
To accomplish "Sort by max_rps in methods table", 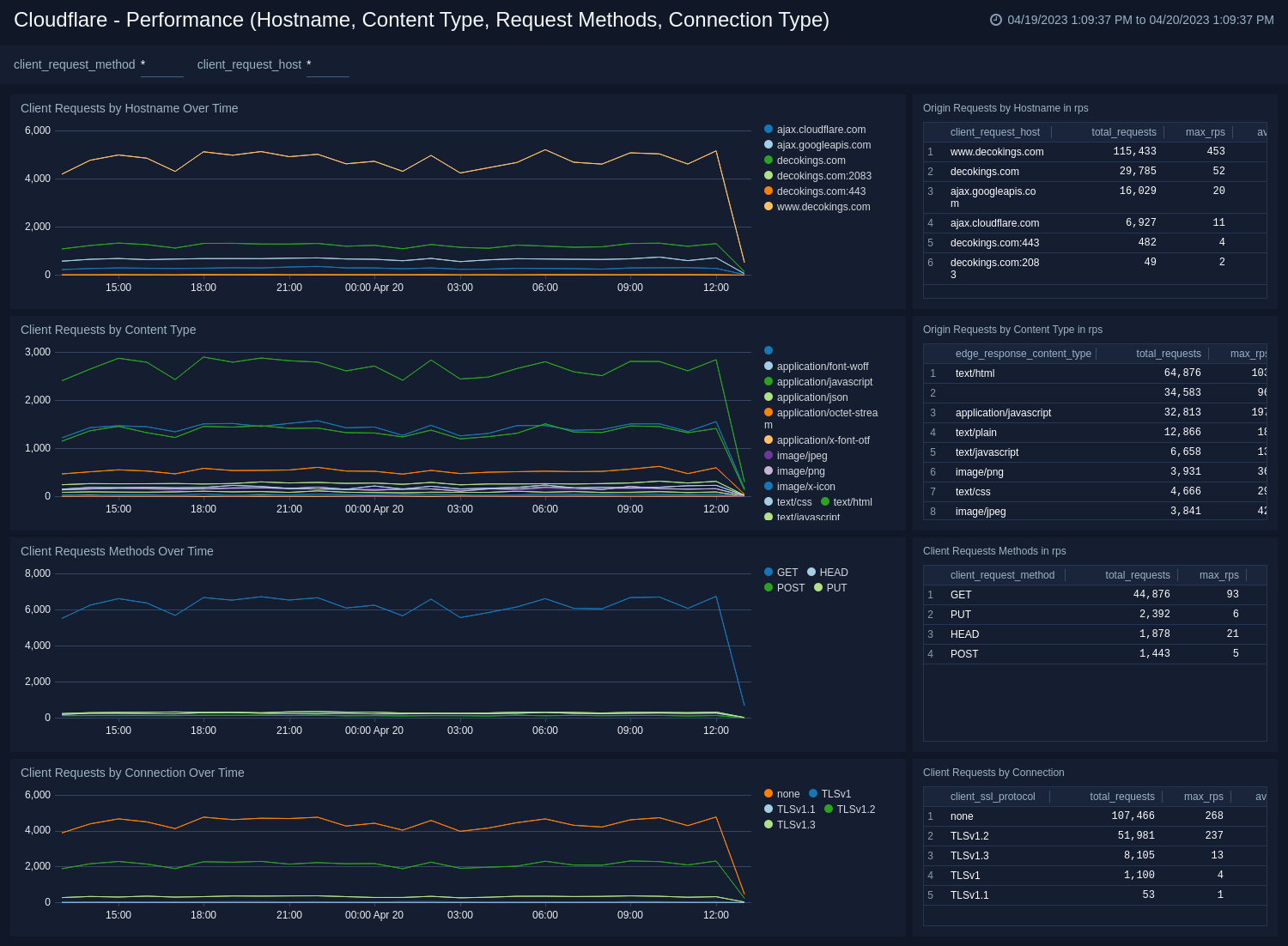I will coord(1218,574).
